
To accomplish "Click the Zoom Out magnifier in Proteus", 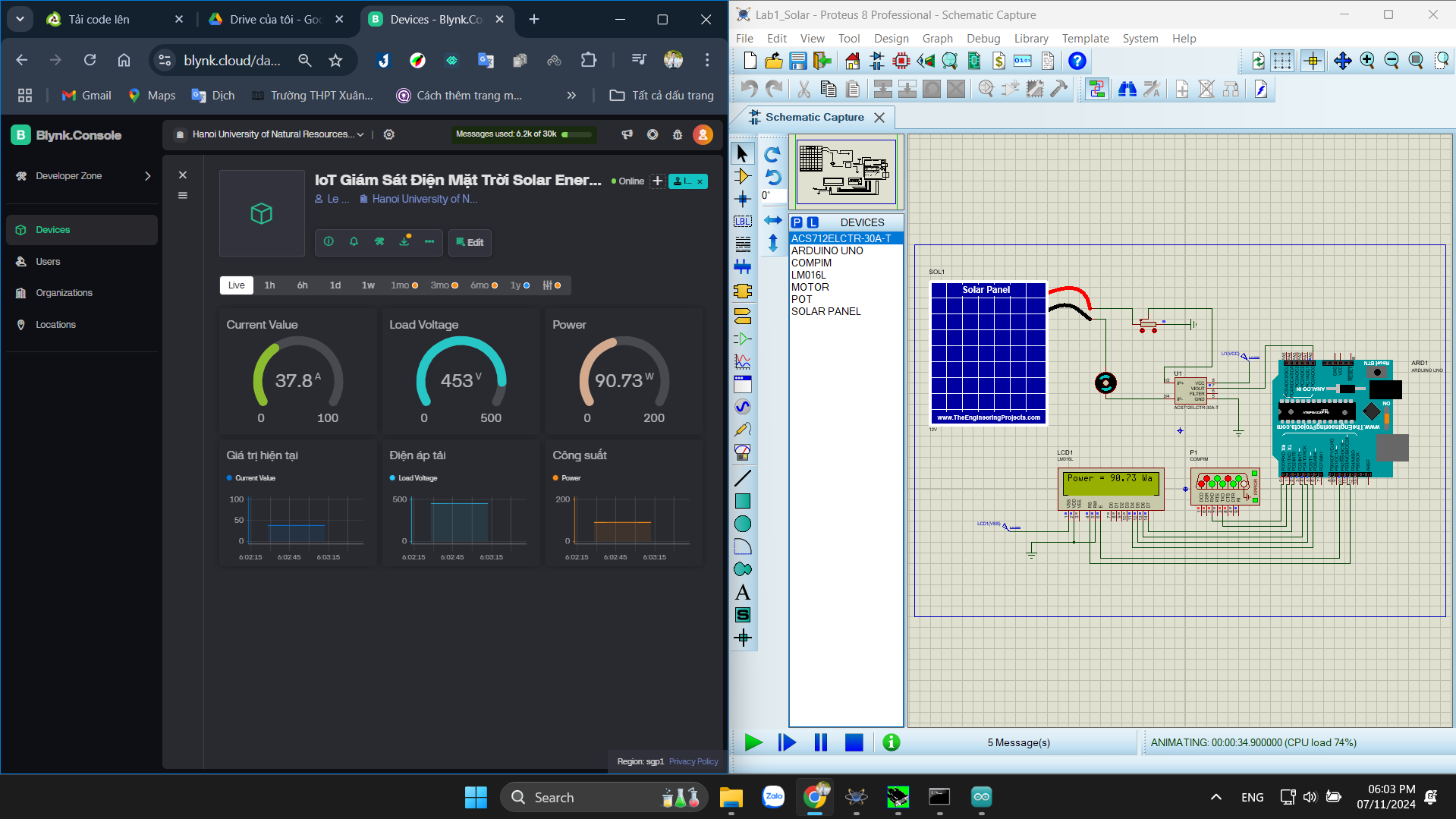I will point(1392,61).
